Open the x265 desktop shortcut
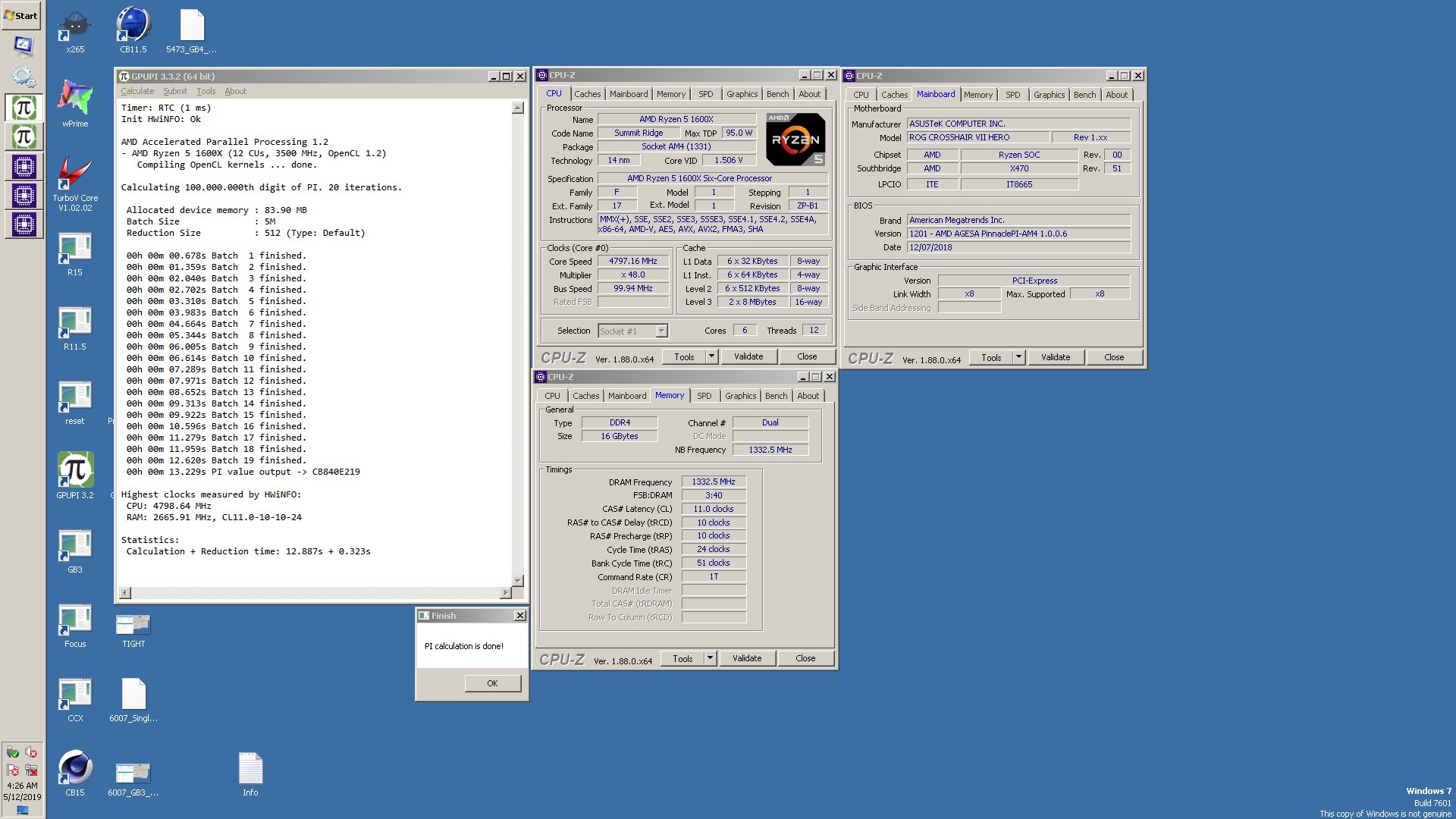 click(75, 31)
